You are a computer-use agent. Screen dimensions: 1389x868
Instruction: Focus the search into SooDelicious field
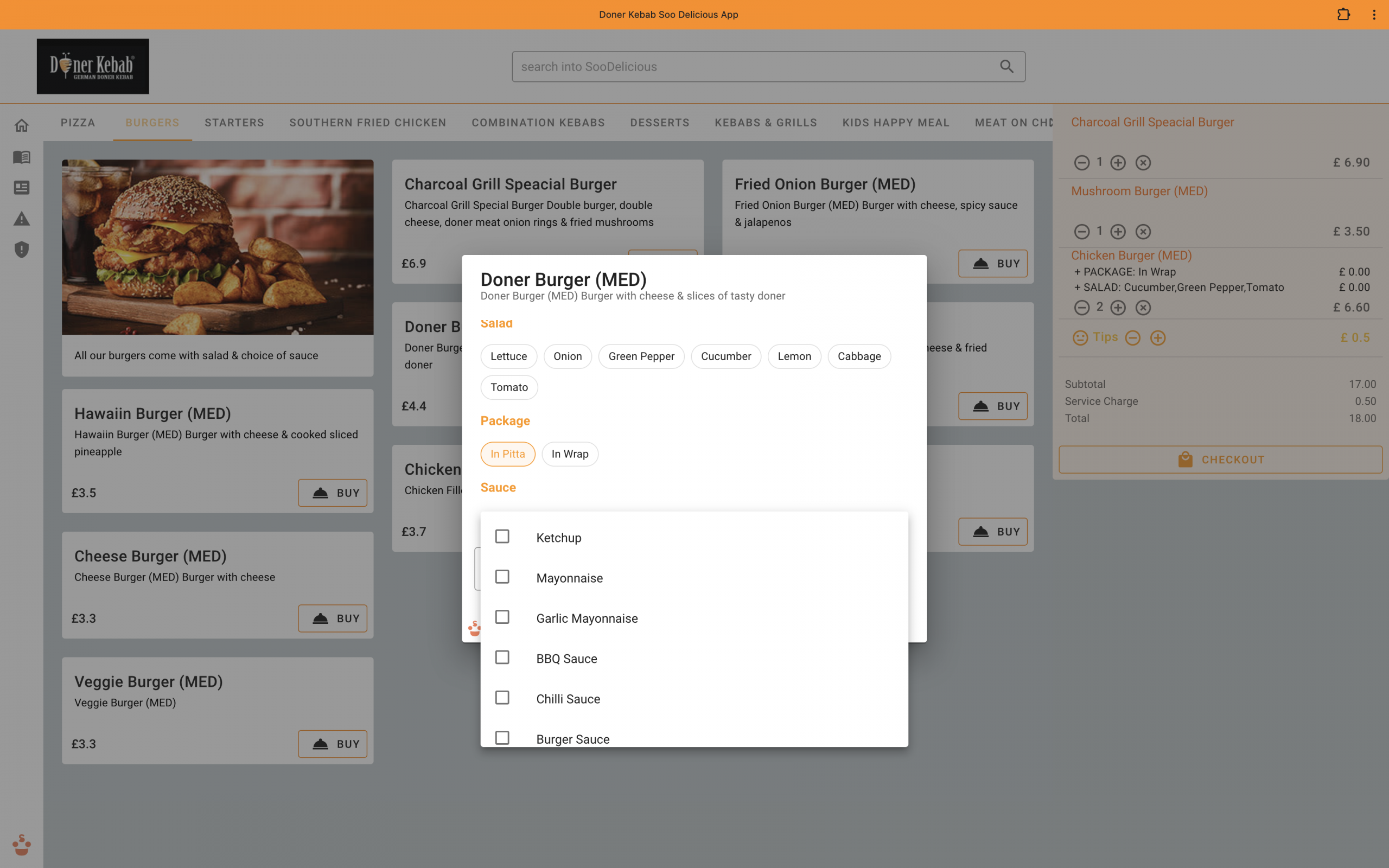tap(752, 67)
